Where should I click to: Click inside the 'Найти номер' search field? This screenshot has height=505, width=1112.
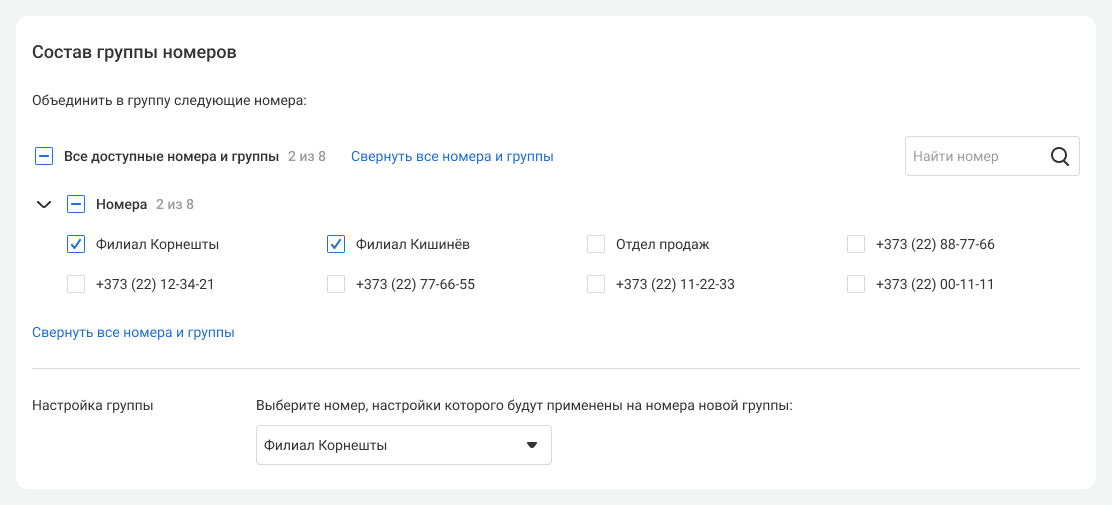(970, 156)
